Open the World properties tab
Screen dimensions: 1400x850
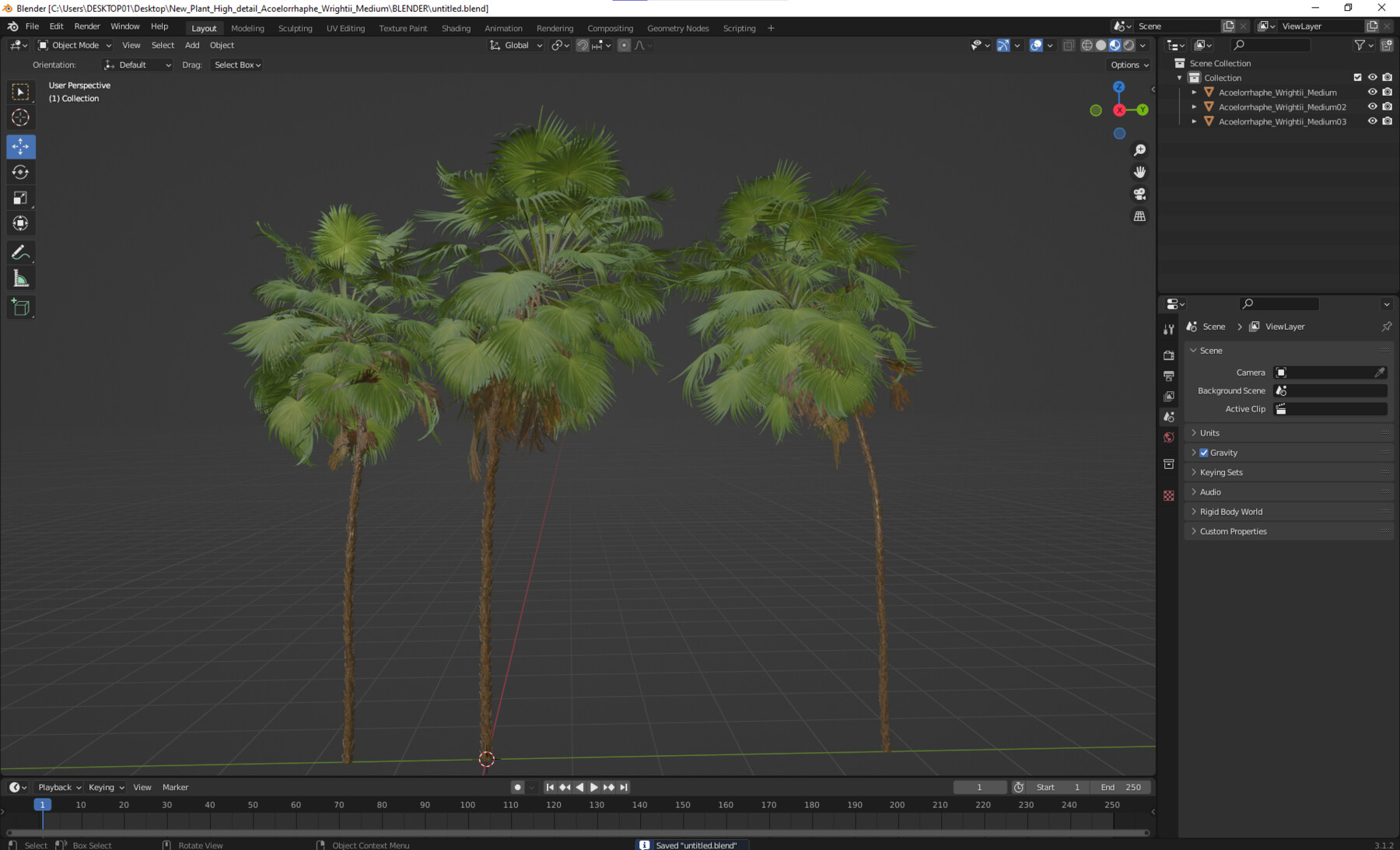[1168, 437]
